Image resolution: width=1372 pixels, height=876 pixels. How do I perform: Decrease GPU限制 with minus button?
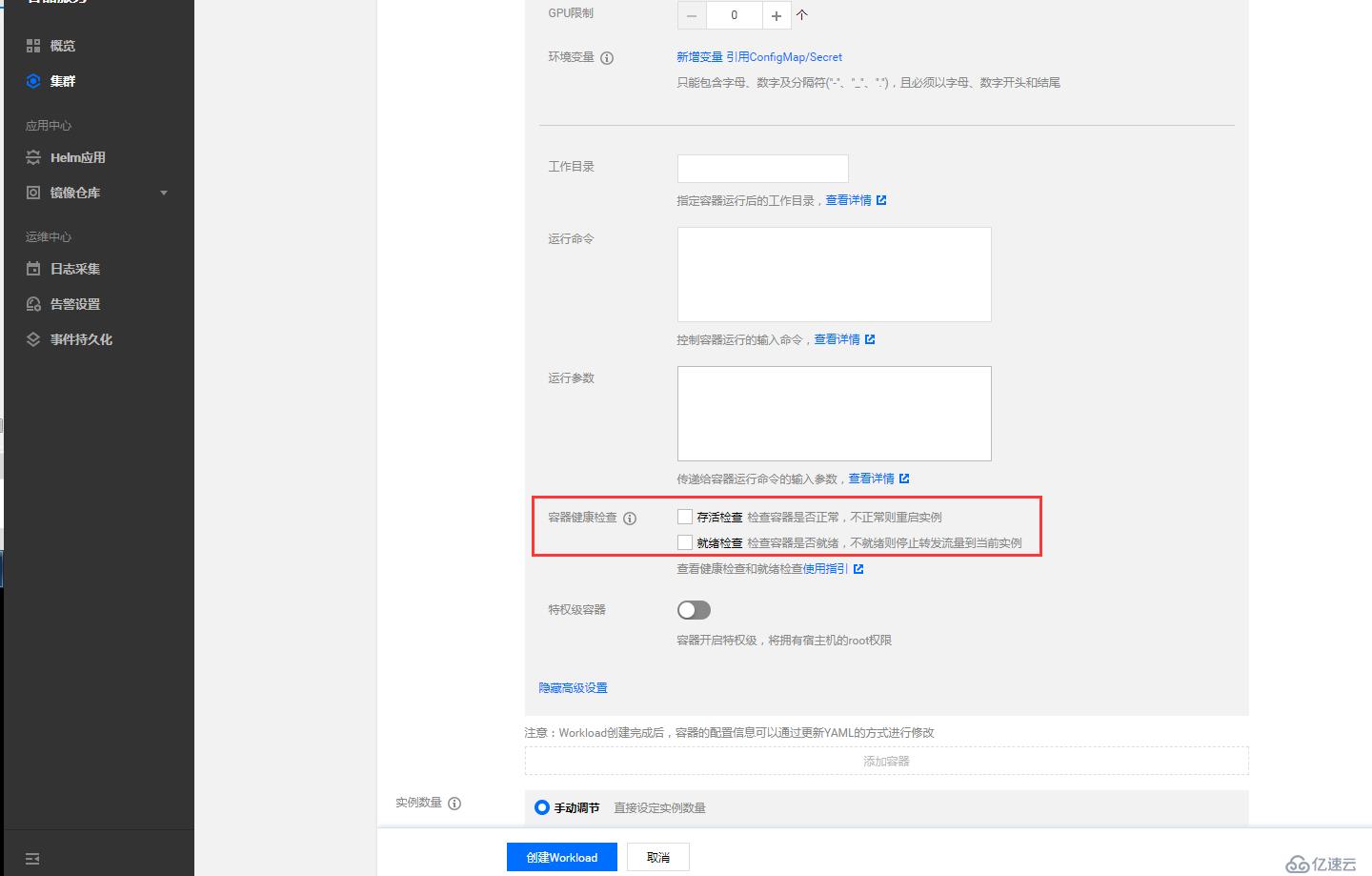coord(692,15)
